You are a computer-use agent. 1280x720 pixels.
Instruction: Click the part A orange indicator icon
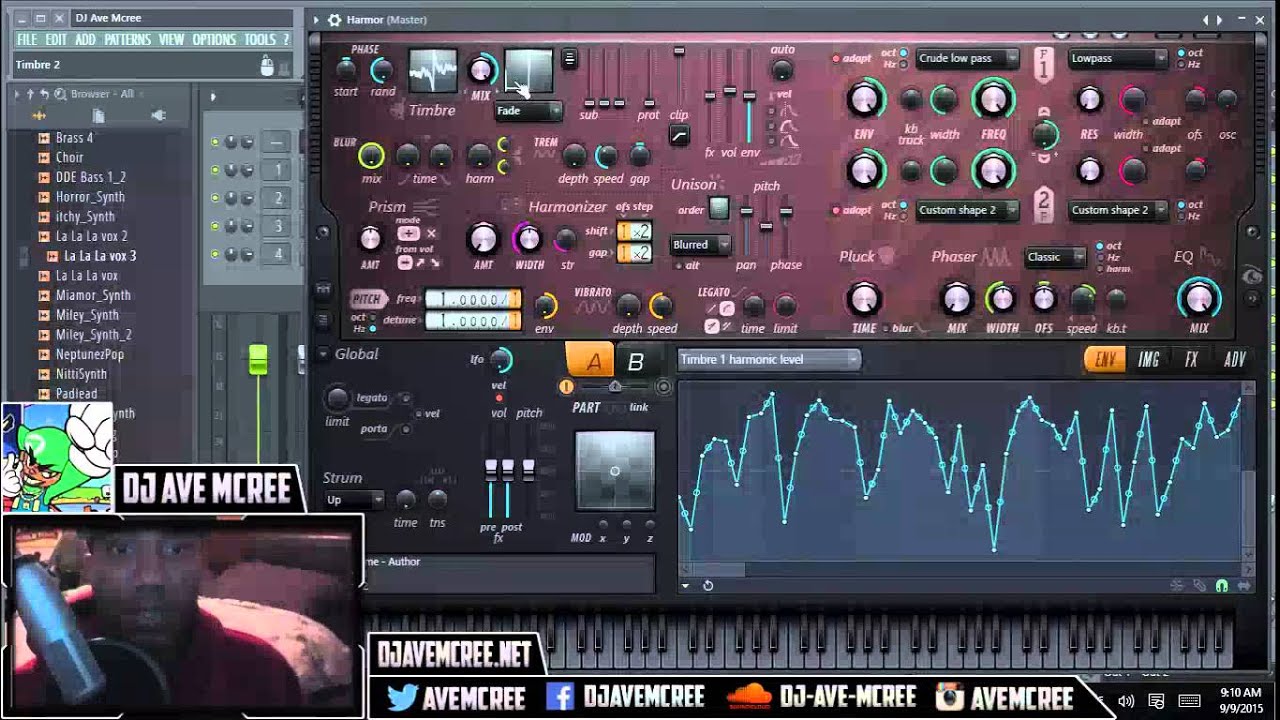pos(567,387)
